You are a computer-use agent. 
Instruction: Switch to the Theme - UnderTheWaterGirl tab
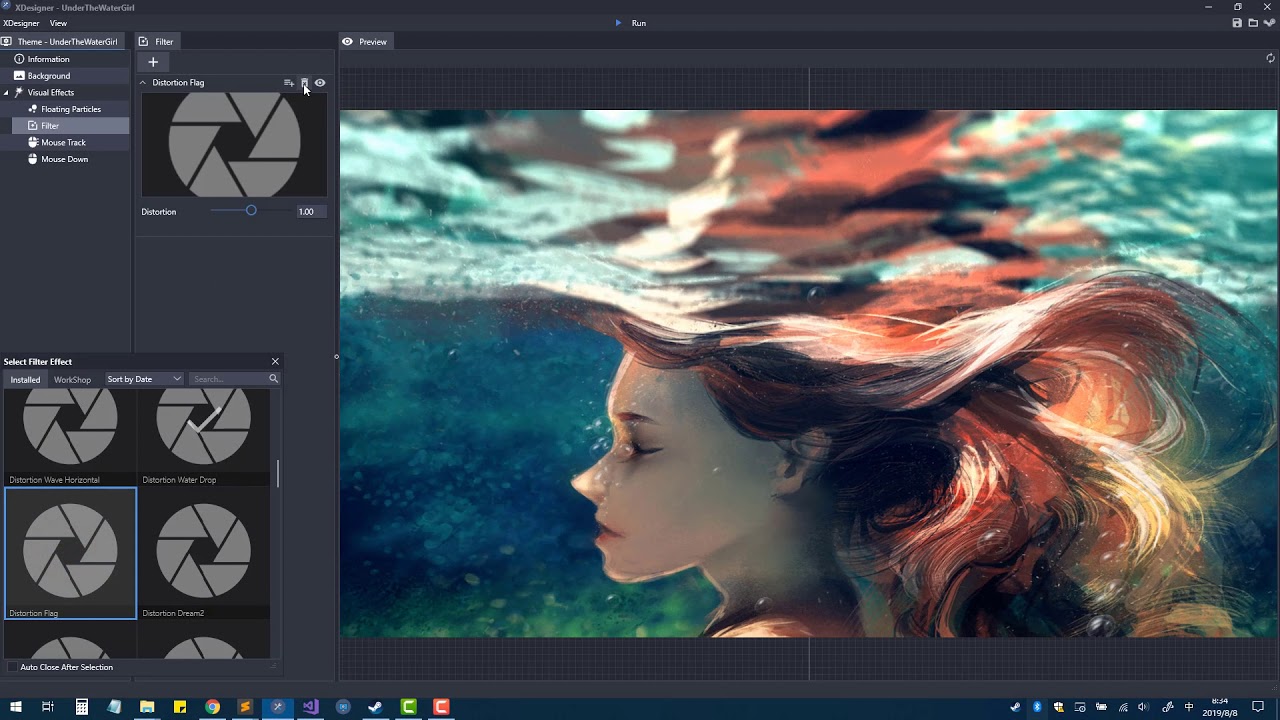(x=60, y=42)
